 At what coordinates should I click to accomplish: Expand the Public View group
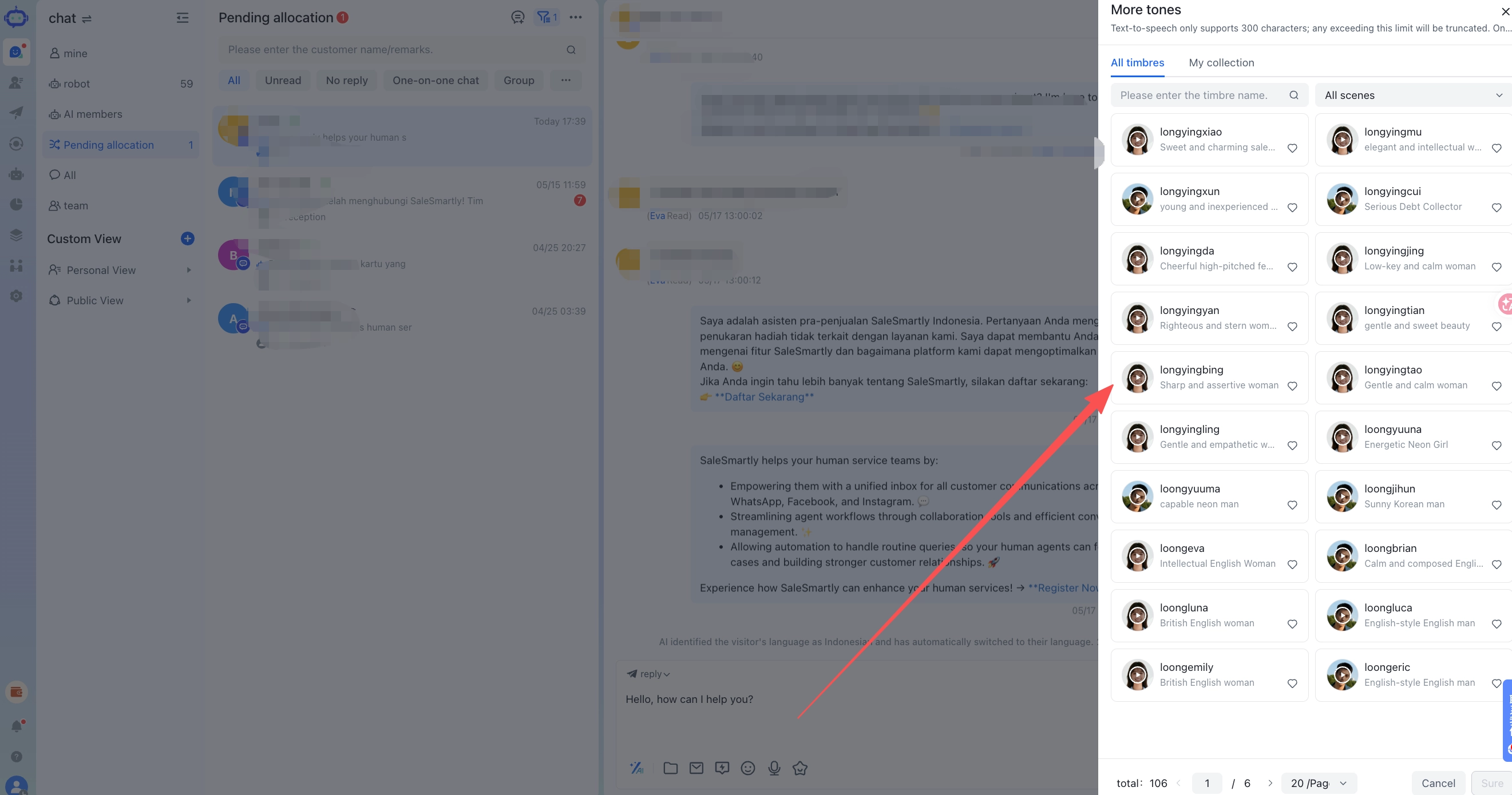[120, 300]
